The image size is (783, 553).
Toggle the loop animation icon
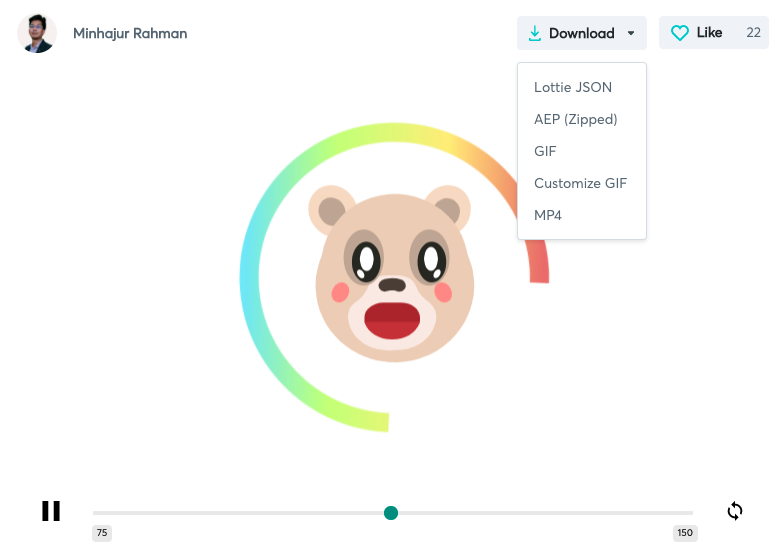735,511
